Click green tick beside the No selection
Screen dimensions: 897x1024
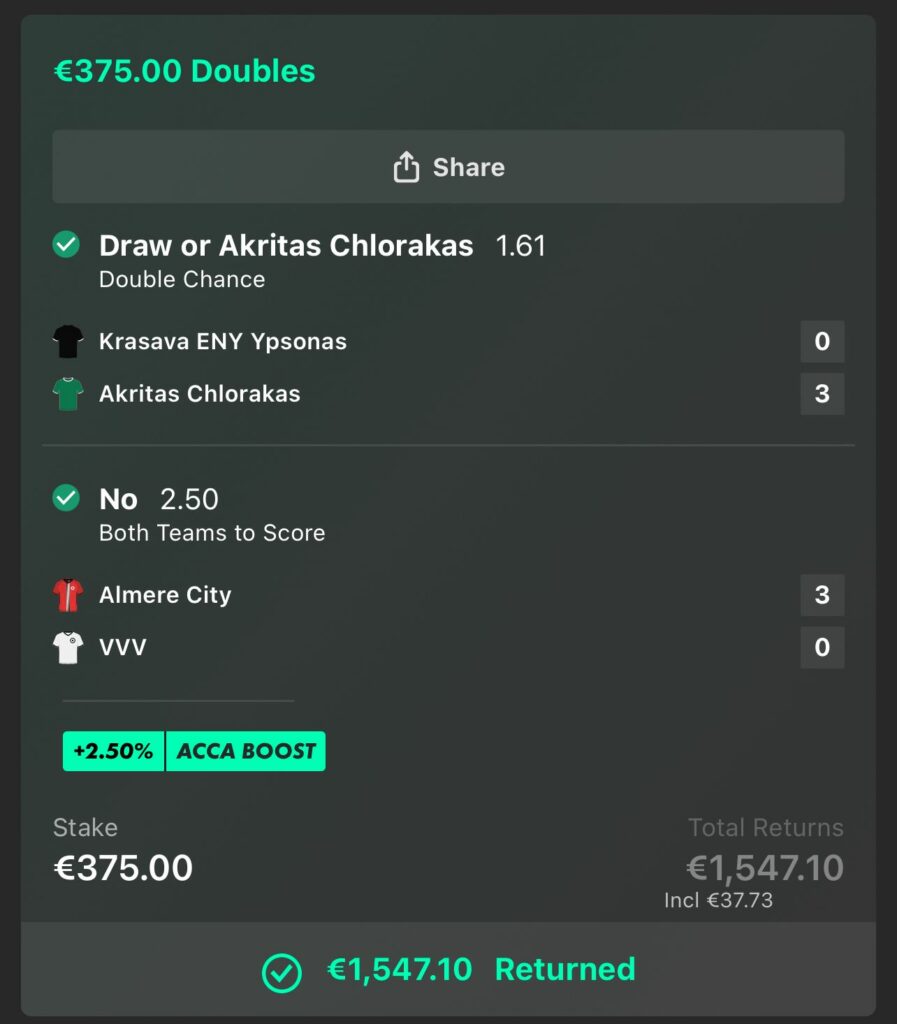(x=66, y=498)
